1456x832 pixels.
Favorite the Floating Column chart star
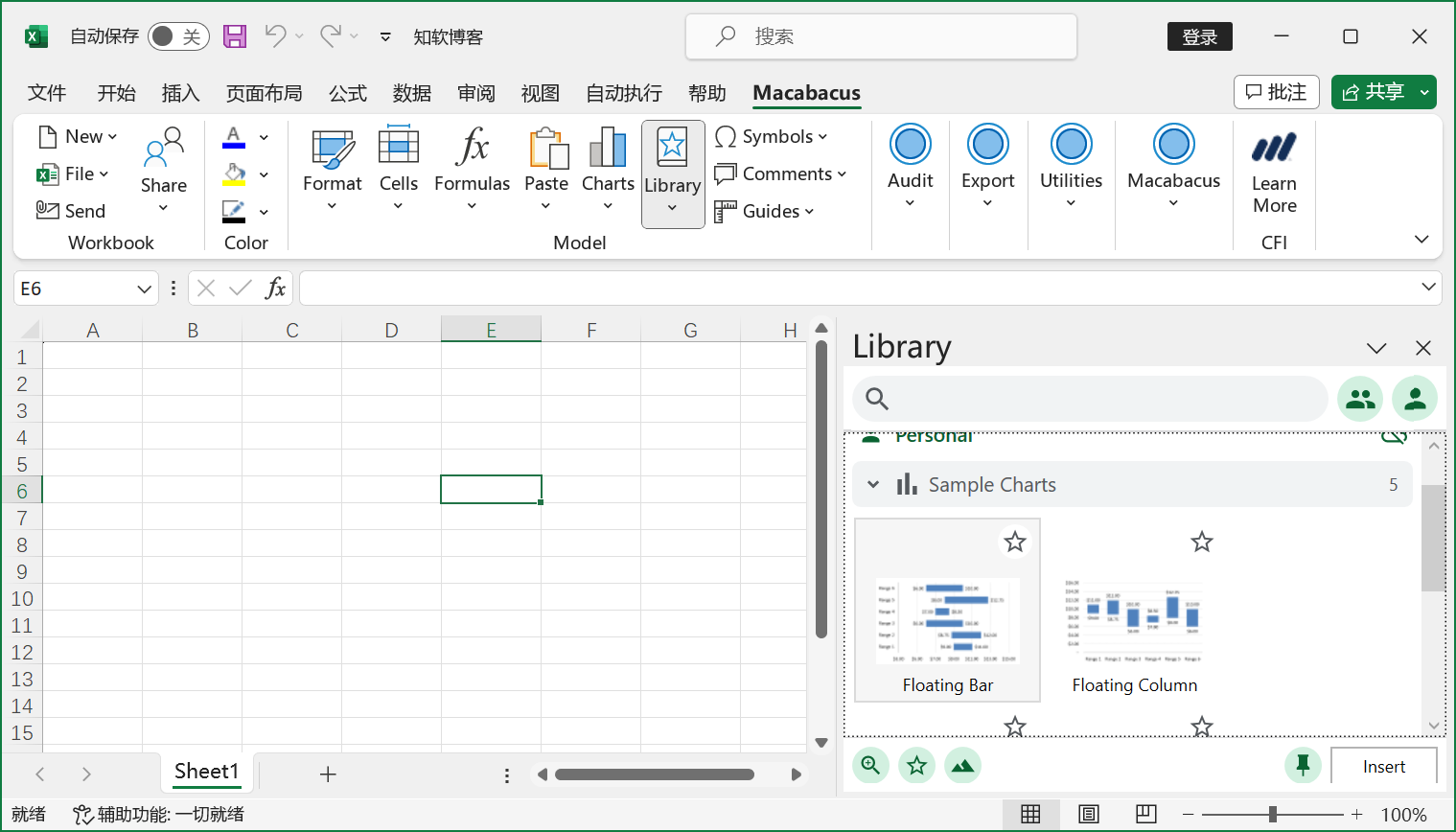coord(1202,543)
